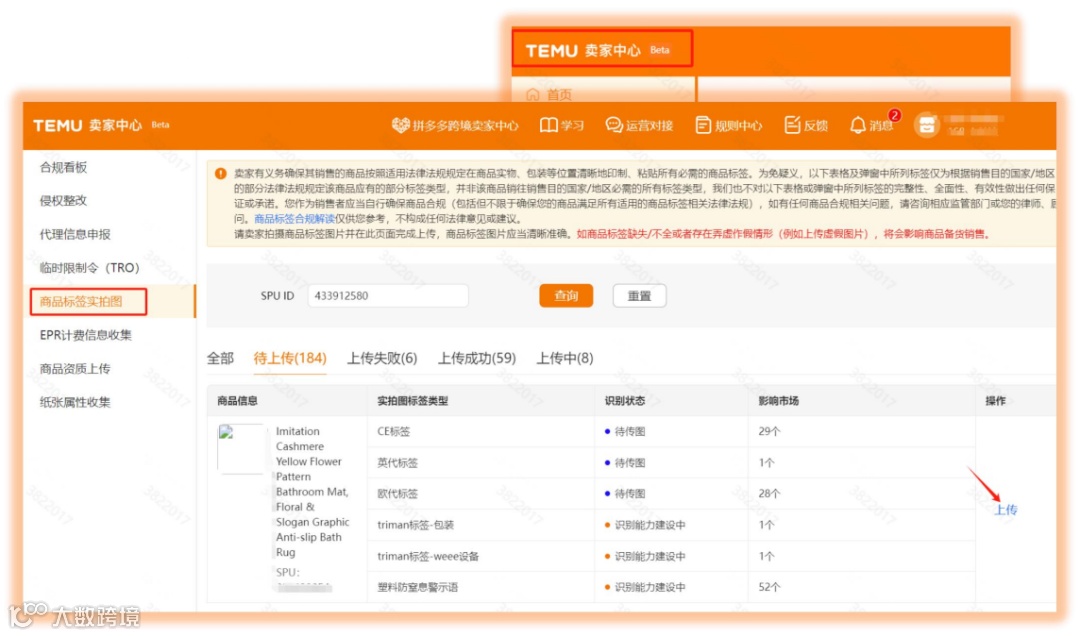
Task: Select 商品资质上传 in the sidebar
Action: pyautogui.click(x=75, y=369)
